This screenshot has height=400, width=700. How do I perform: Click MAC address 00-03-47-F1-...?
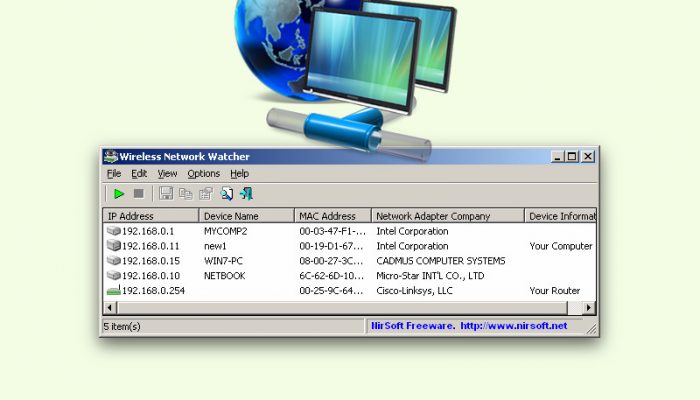point(332,231)
